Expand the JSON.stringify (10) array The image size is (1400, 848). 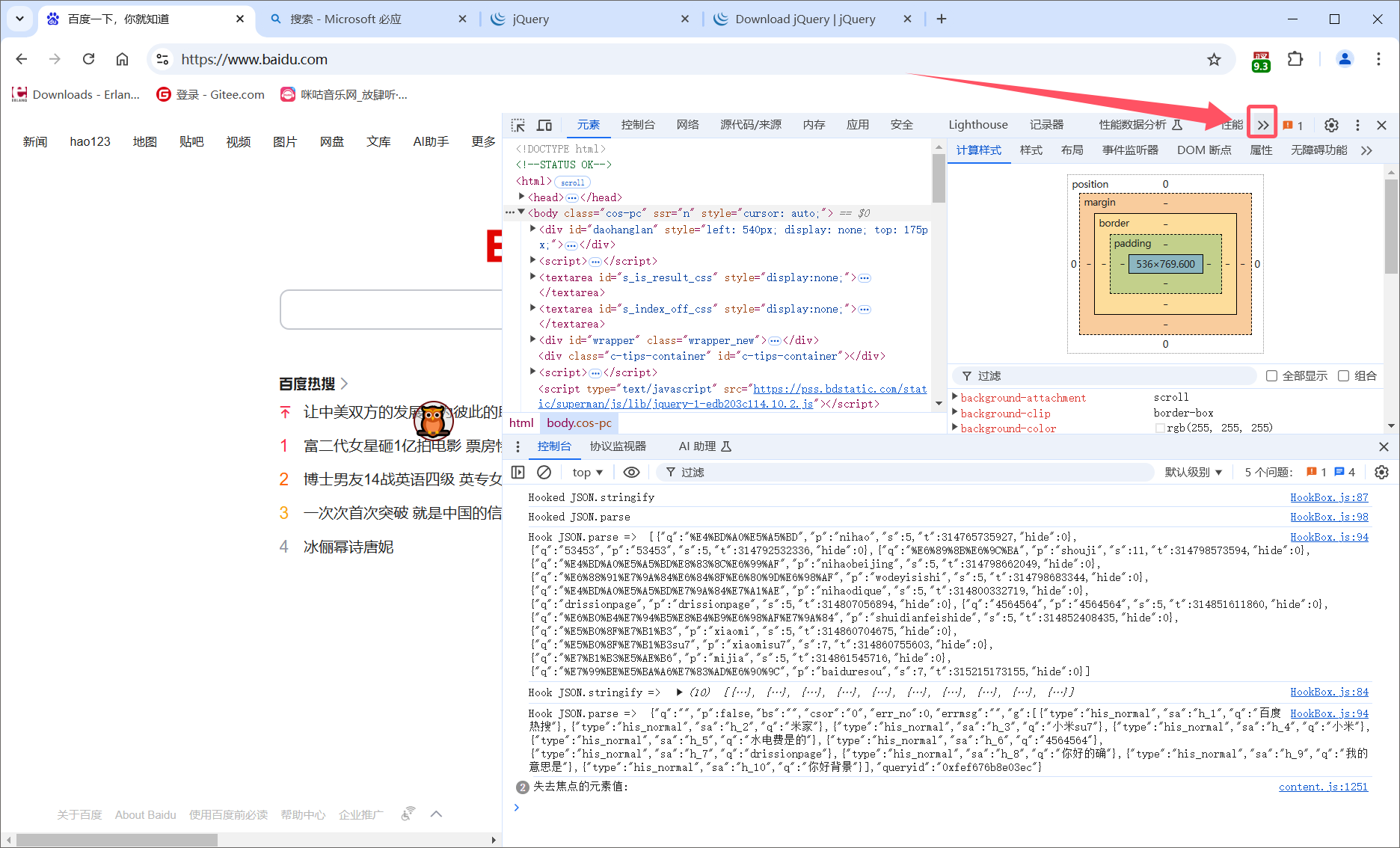(x=679, y=692)
